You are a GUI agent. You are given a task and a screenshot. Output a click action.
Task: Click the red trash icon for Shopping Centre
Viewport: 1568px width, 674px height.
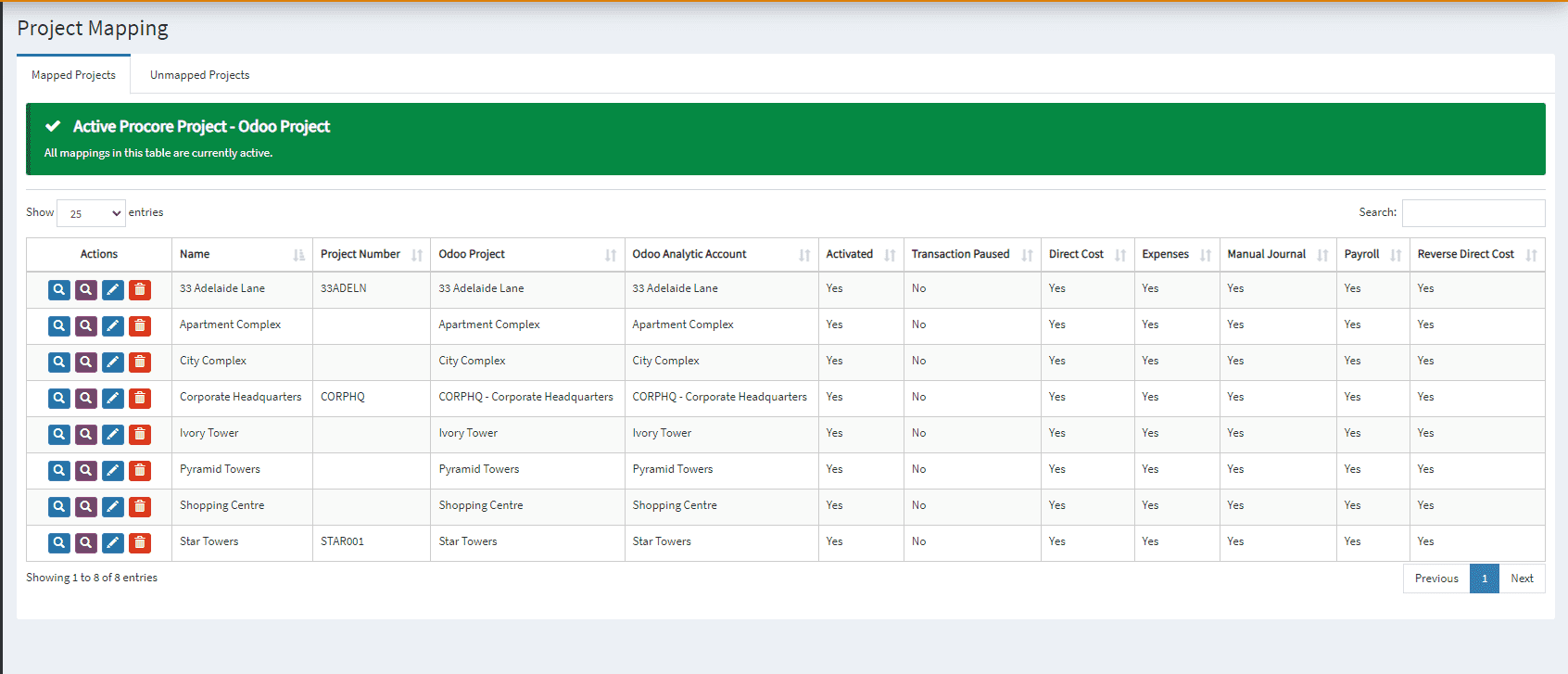coord(140,507)
